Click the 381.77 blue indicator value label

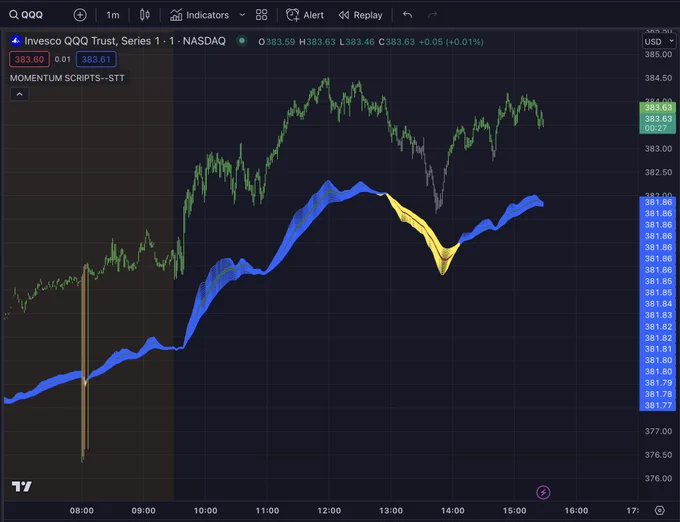tap(658, 405)
